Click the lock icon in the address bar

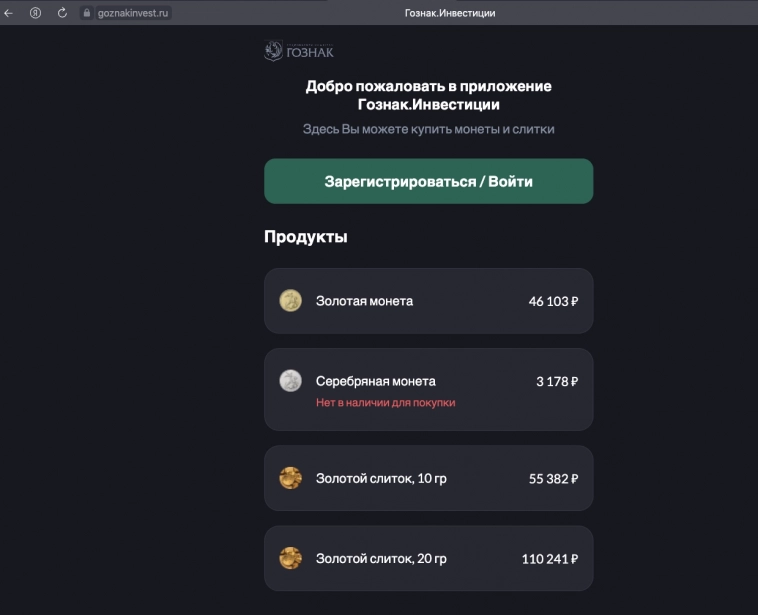tap(86, 13)
